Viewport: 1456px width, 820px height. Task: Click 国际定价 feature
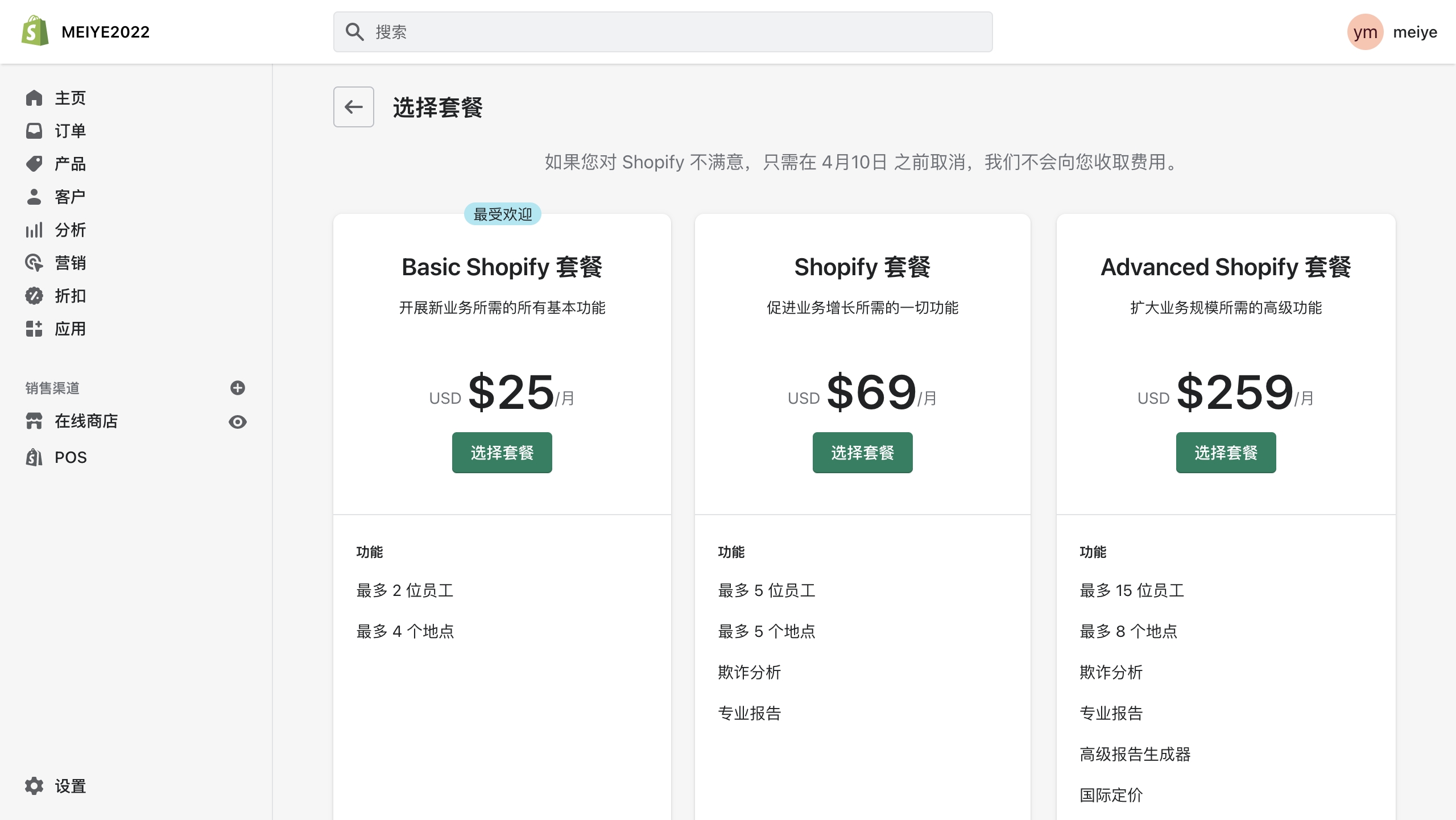pyautogui.click(x=1111, y=796)
